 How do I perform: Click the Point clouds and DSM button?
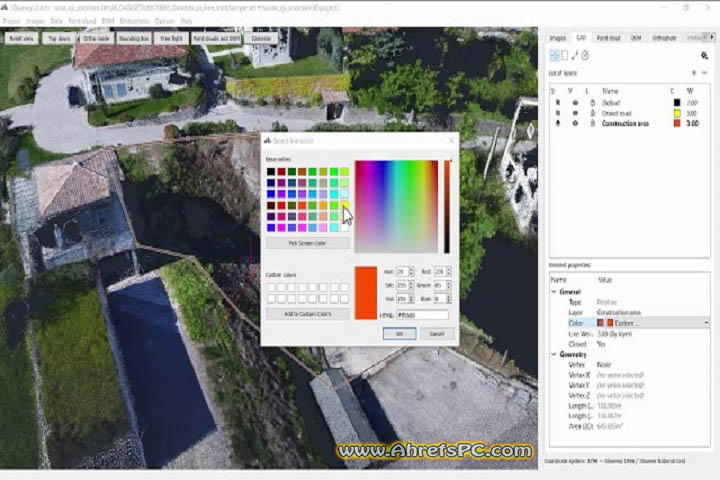click(x=216, y=38)
